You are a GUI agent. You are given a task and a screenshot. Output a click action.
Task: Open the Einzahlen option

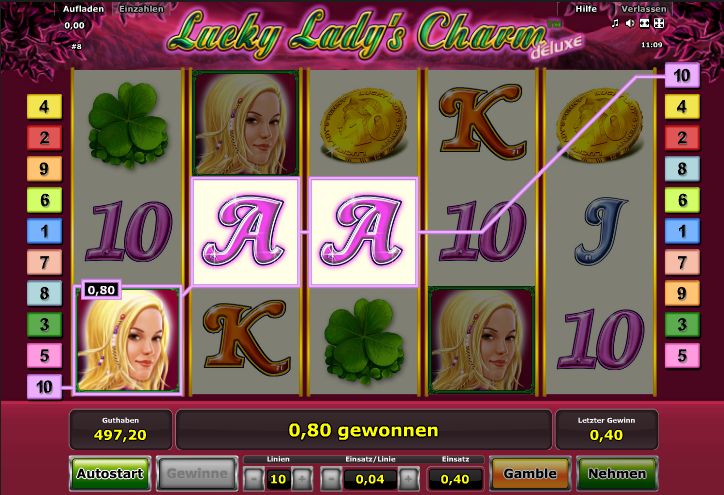point(141,9)
